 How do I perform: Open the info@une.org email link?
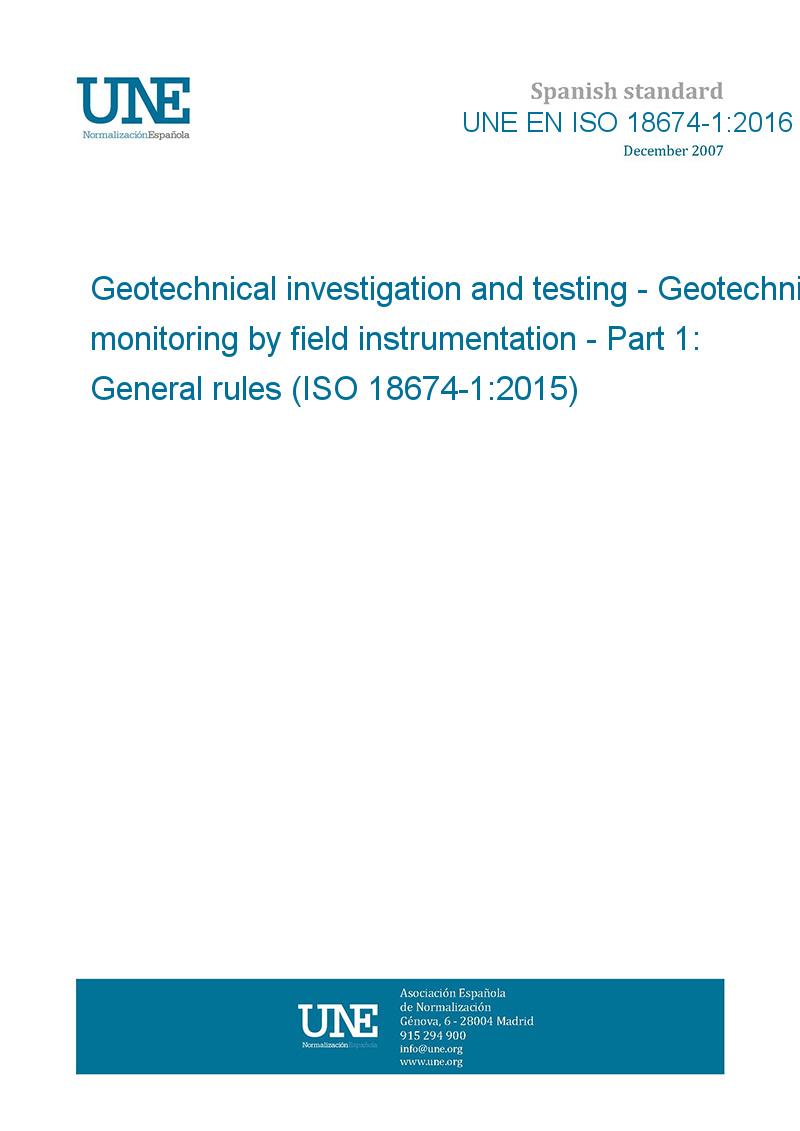pyautogui.click(x=431, y=1049)
